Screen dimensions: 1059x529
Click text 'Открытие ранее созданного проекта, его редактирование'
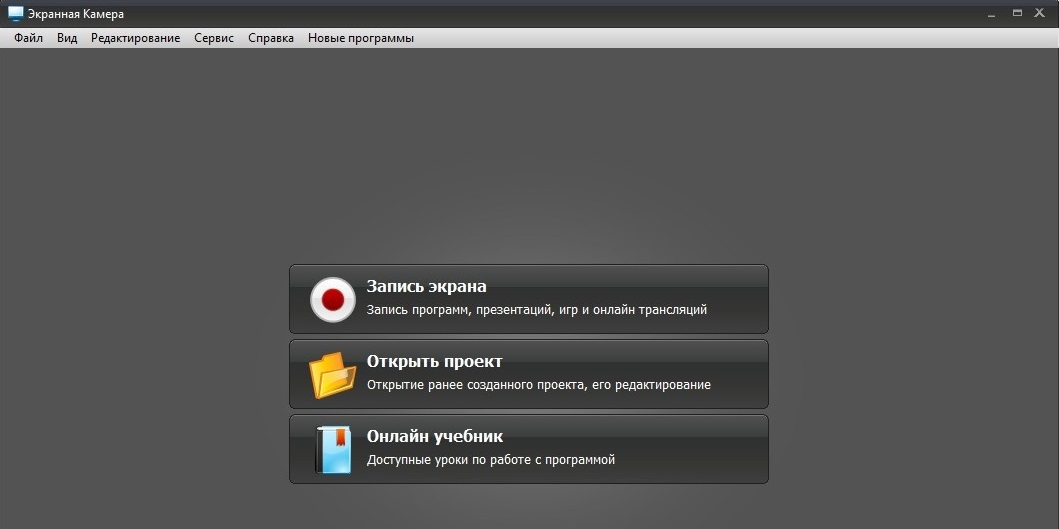(538, 385)
